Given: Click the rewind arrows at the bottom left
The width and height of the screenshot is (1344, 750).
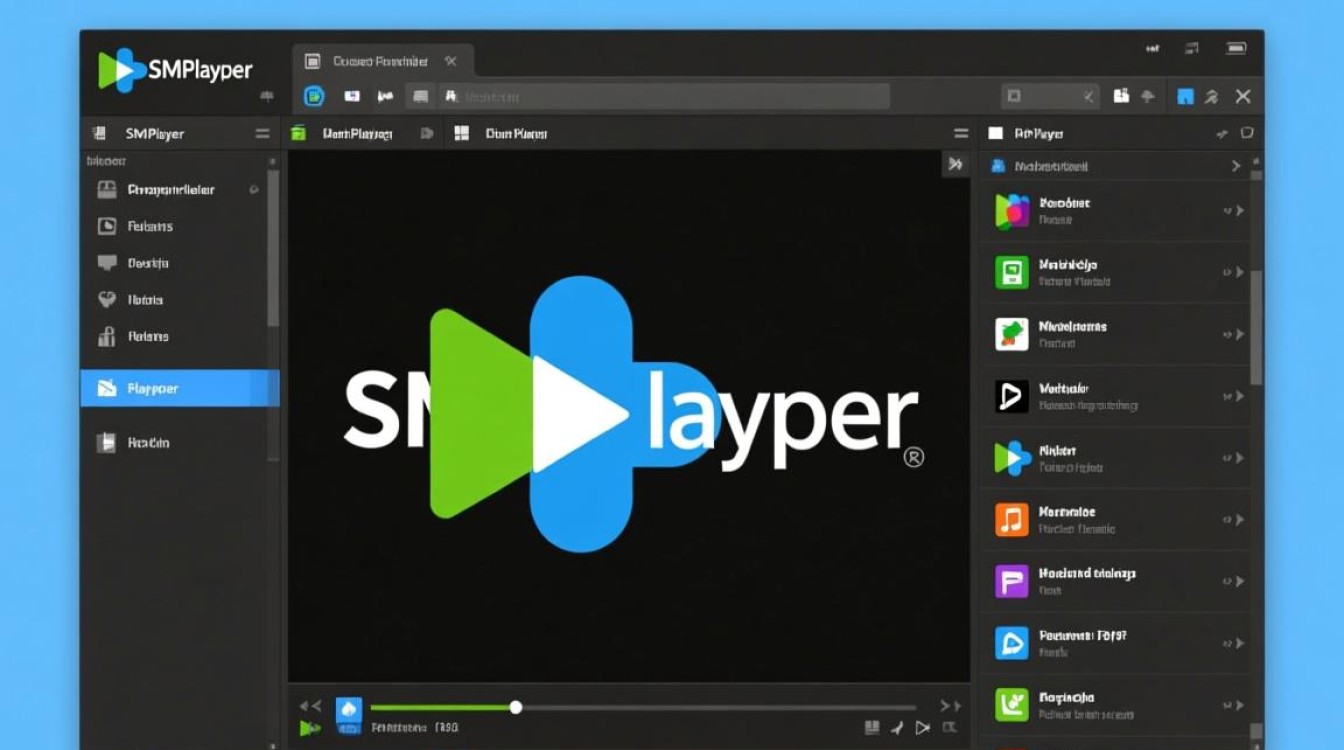Looking at the screenshot, I should click(311, 706).
